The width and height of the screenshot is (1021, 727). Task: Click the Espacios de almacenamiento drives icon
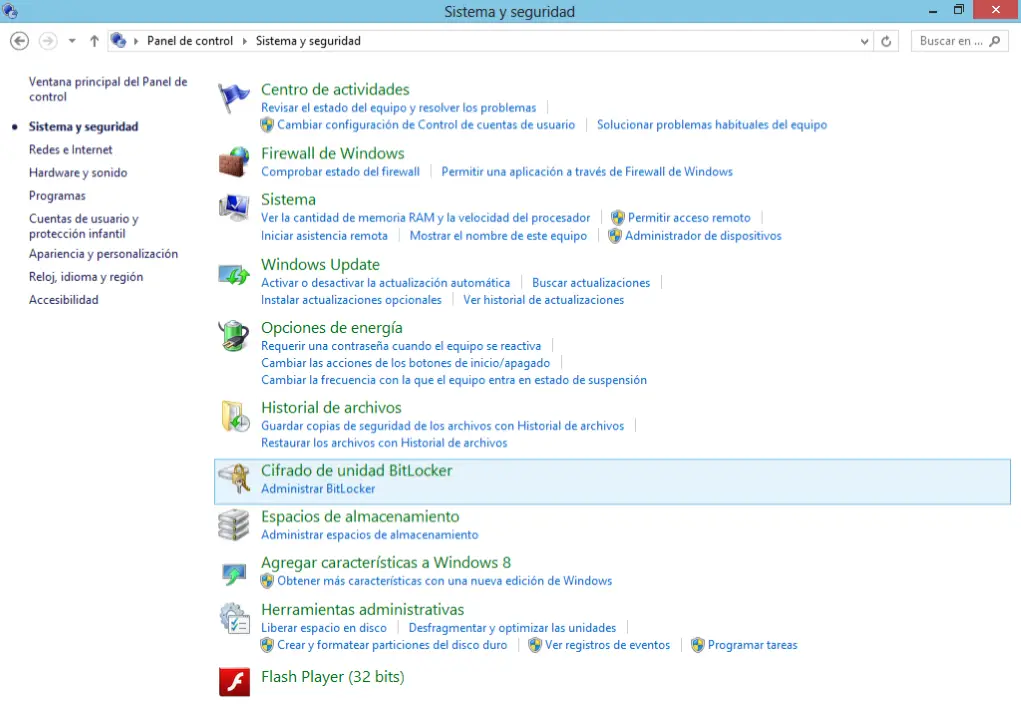(x=234, y=525)
